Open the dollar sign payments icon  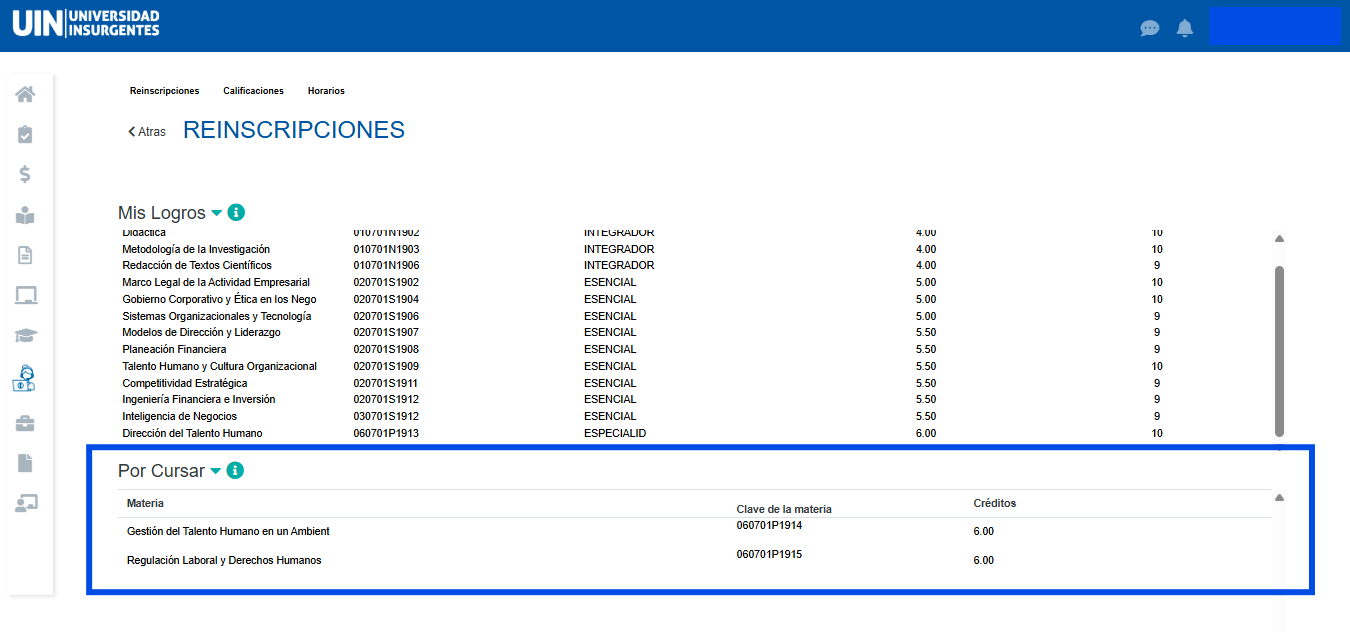26,174
